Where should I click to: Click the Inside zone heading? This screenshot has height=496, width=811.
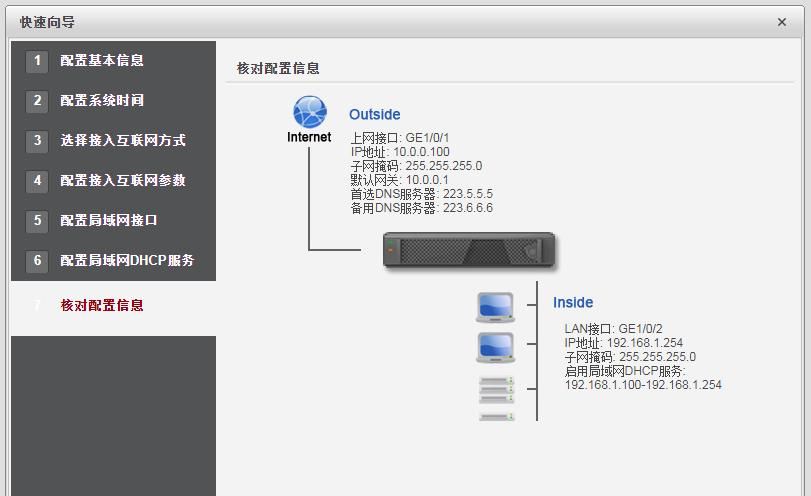573,303
